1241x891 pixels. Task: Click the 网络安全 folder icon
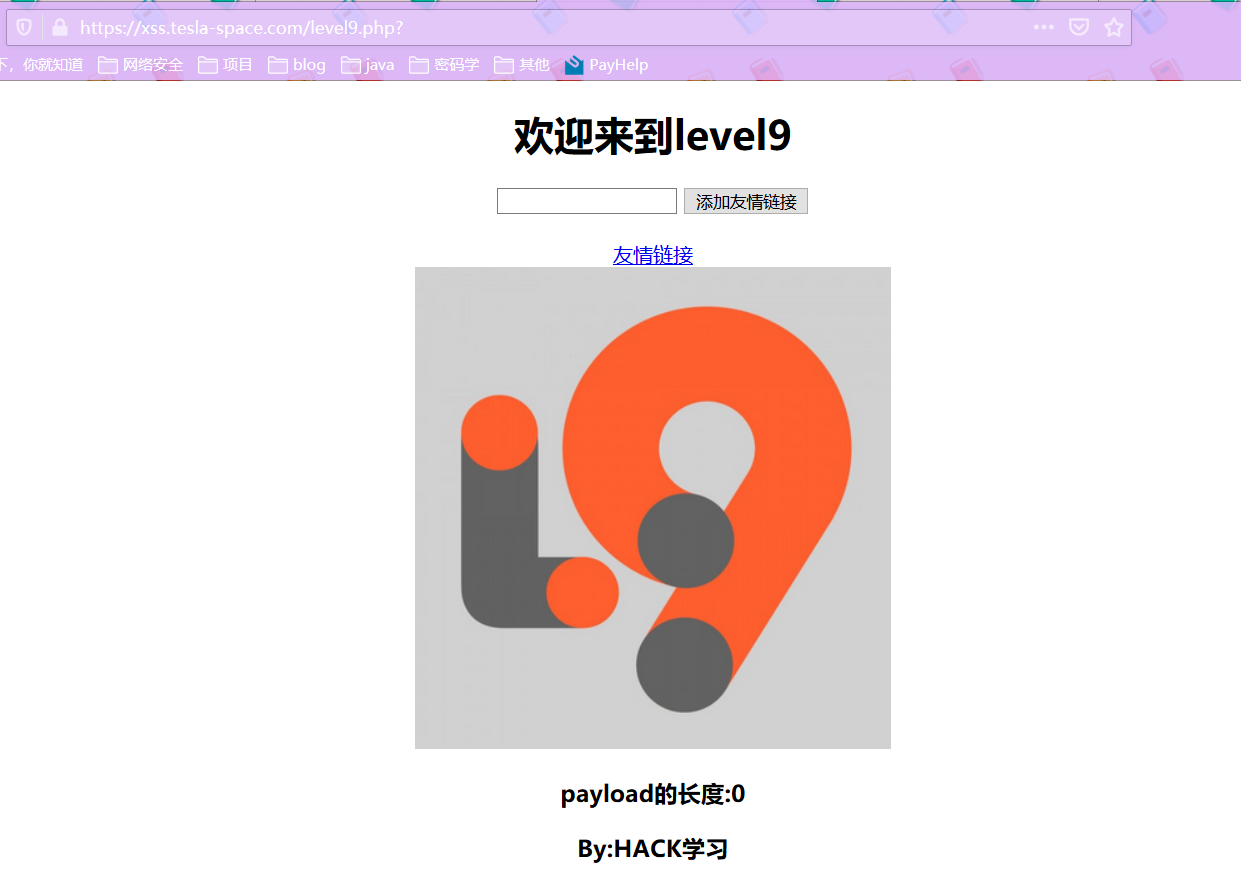(x=108, y=65)
